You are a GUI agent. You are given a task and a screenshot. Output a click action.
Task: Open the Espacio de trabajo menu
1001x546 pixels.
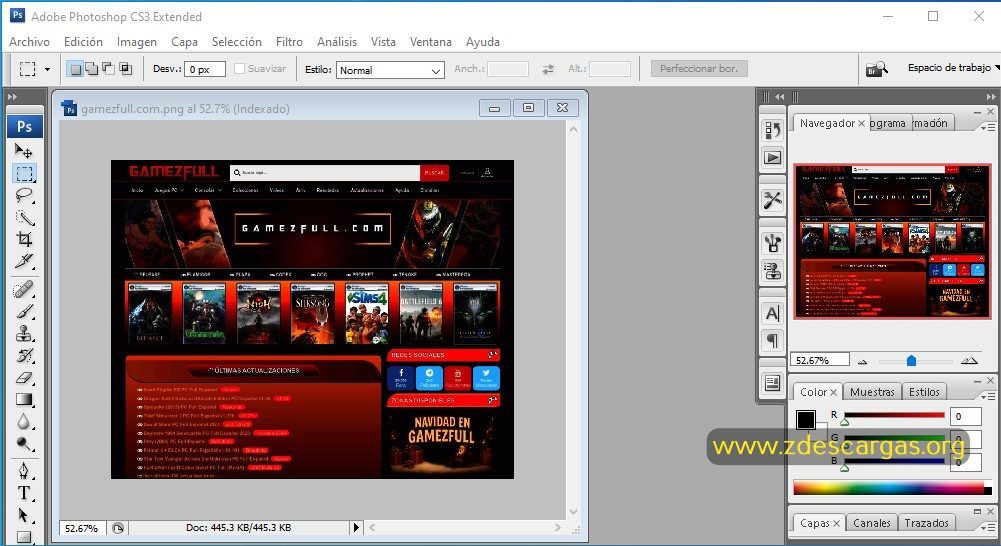[x=953, y=68]
